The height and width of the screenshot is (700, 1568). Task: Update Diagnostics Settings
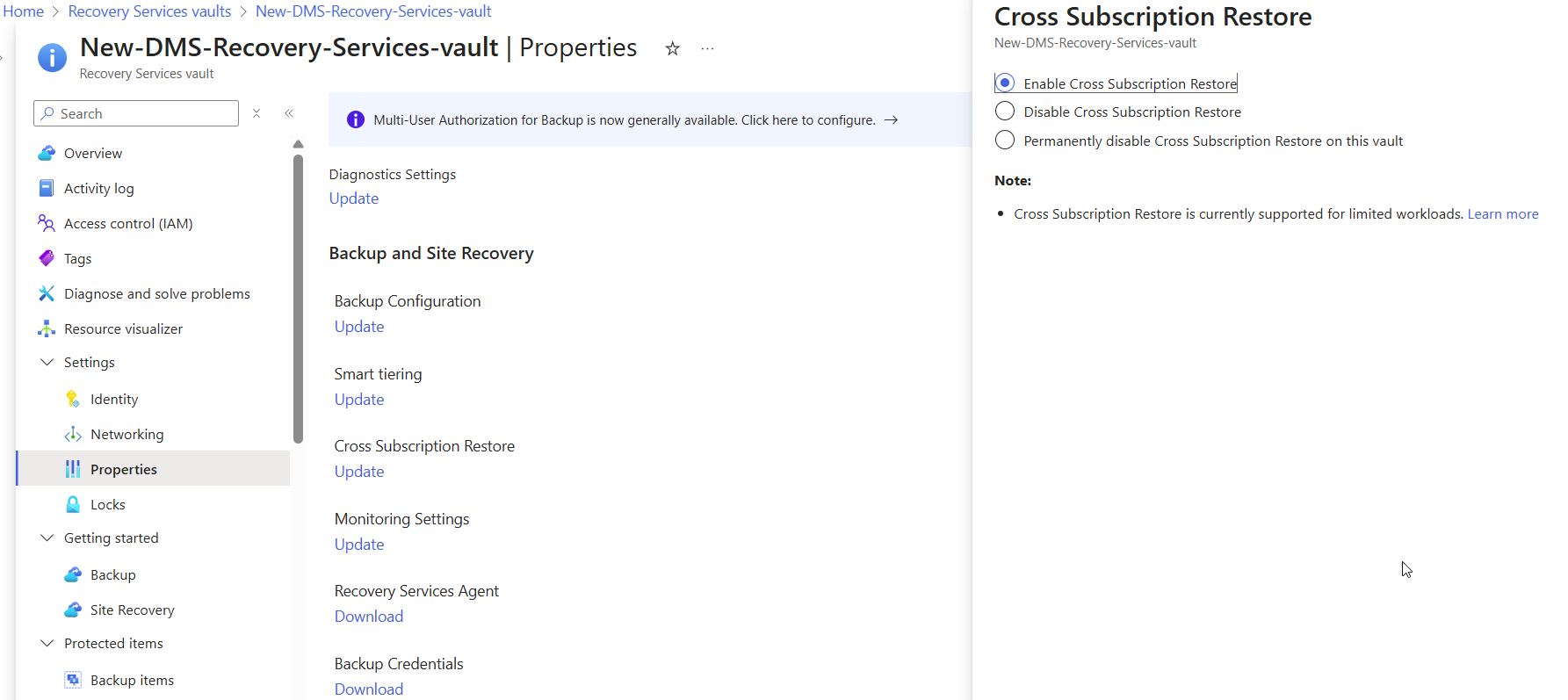coord(354,198)
